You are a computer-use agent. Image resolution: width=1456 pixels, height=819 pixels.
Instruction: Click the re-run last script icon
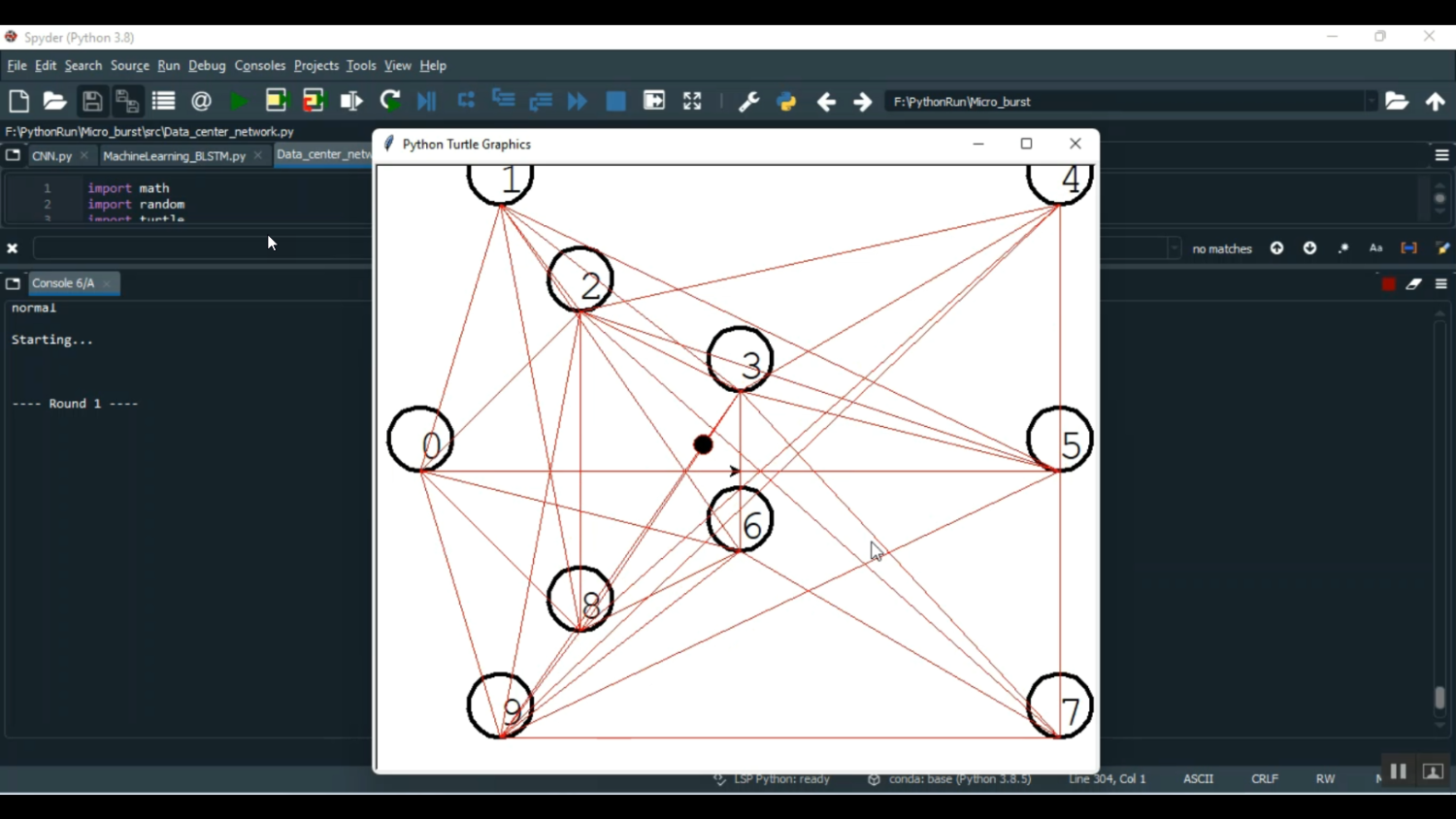[x=390, y=101]
